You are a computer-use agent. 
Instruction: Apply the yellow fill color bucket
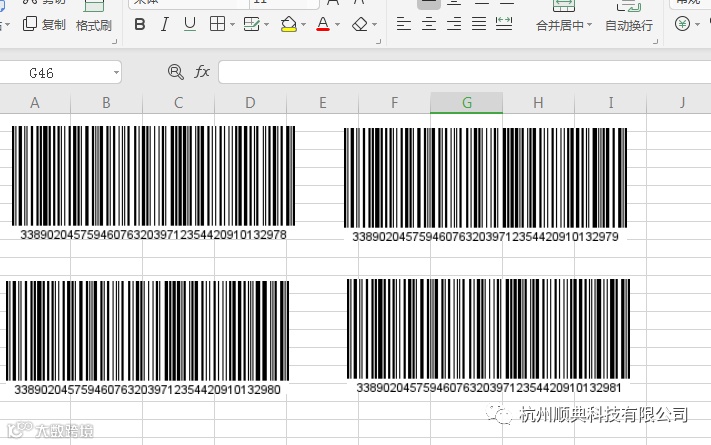pos(289,24)
